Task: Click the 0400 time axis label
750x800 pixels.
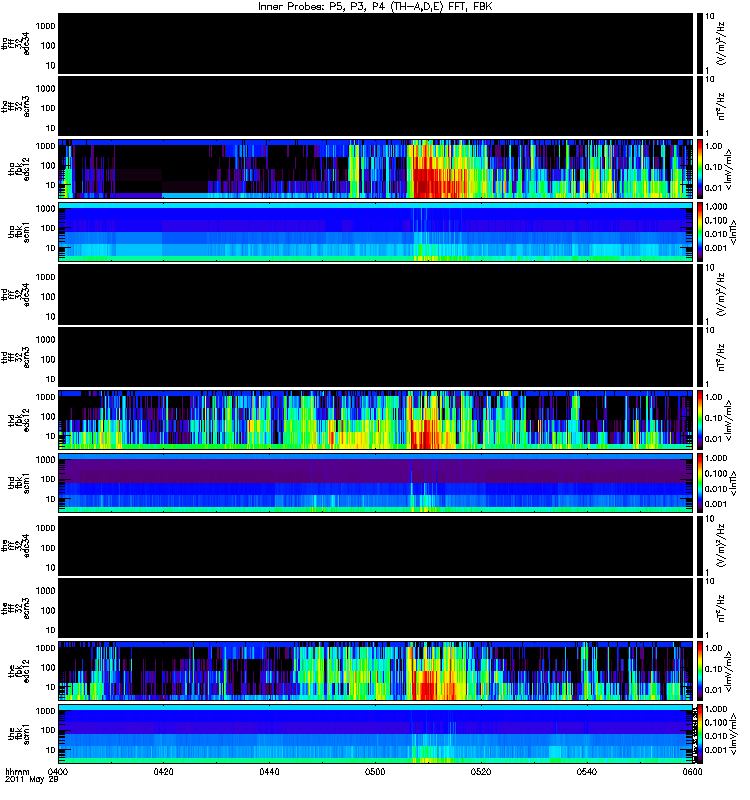Action: click(x=58, y=771)
